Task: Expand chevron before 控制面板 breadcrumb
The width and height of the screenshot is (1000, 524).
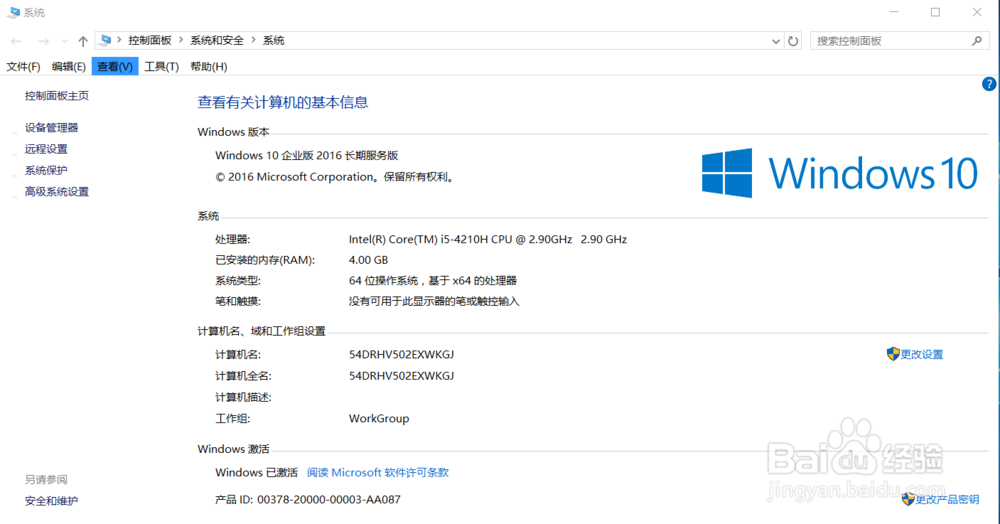Action: coord(119,40)
